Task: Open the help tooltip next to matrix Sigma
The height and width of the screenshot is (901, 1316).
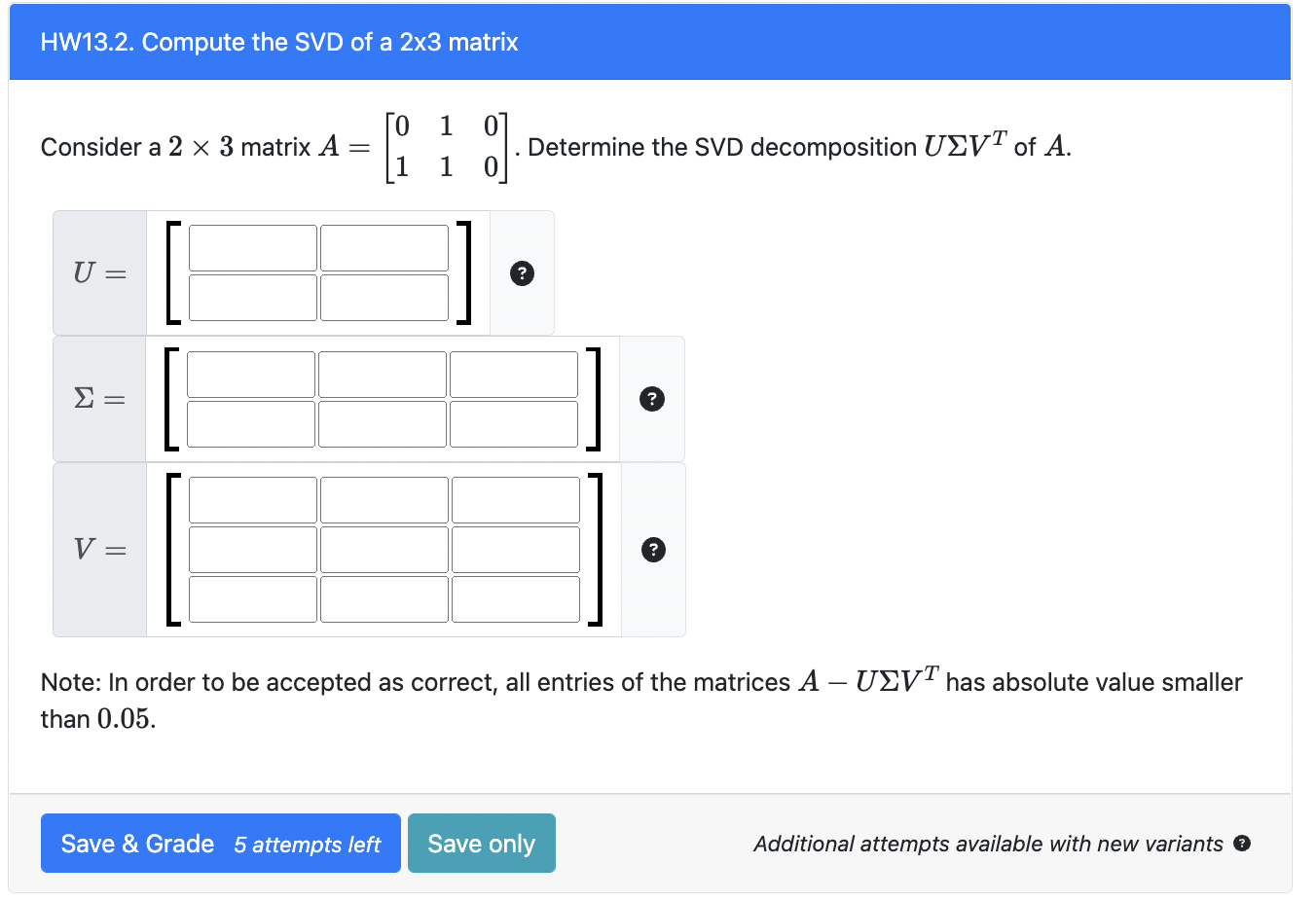Action: pos(651,399)
